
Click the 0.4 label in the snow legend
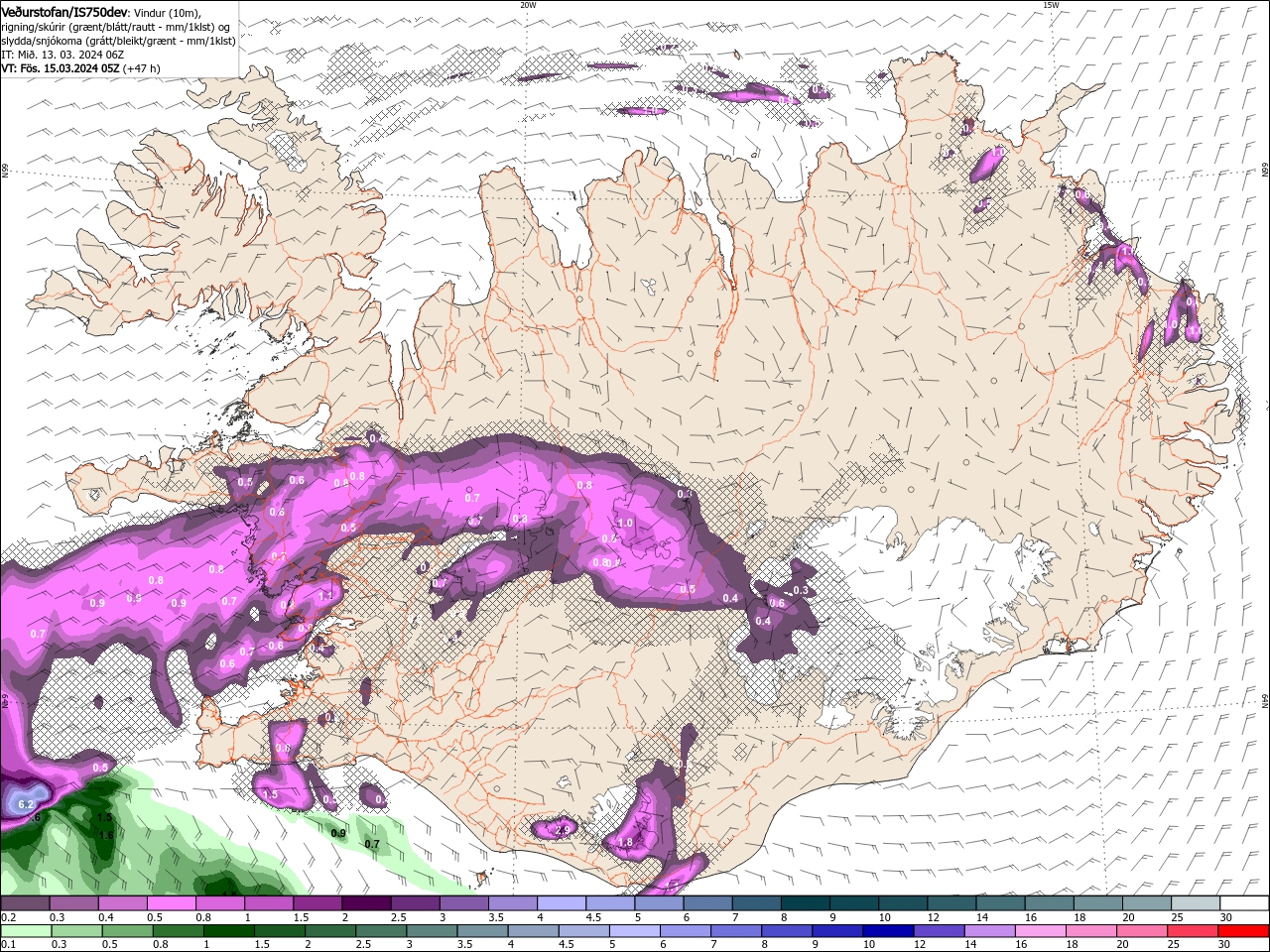[x=106, y=917]
